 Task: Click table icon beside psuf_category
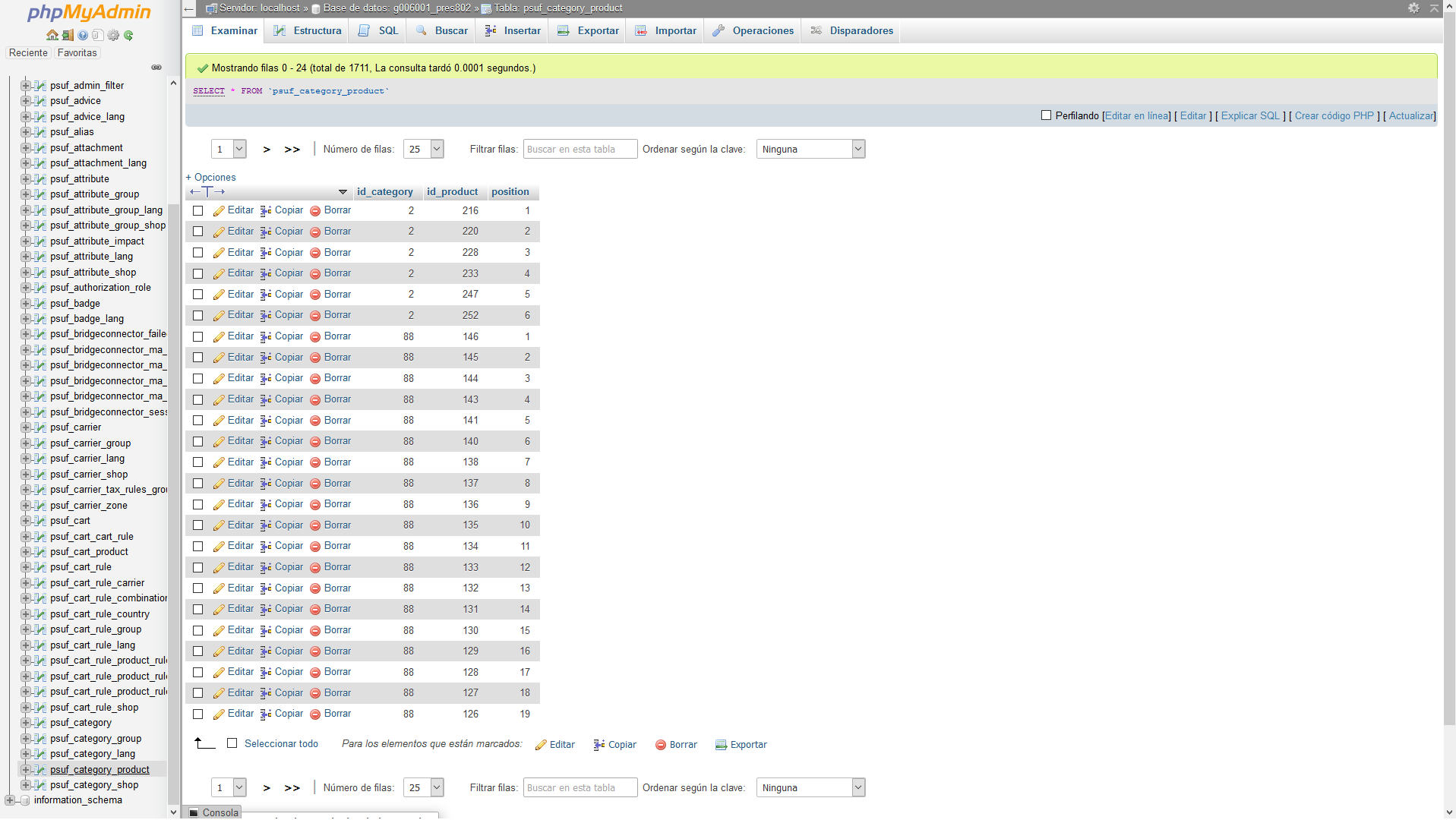coord(41,723)
